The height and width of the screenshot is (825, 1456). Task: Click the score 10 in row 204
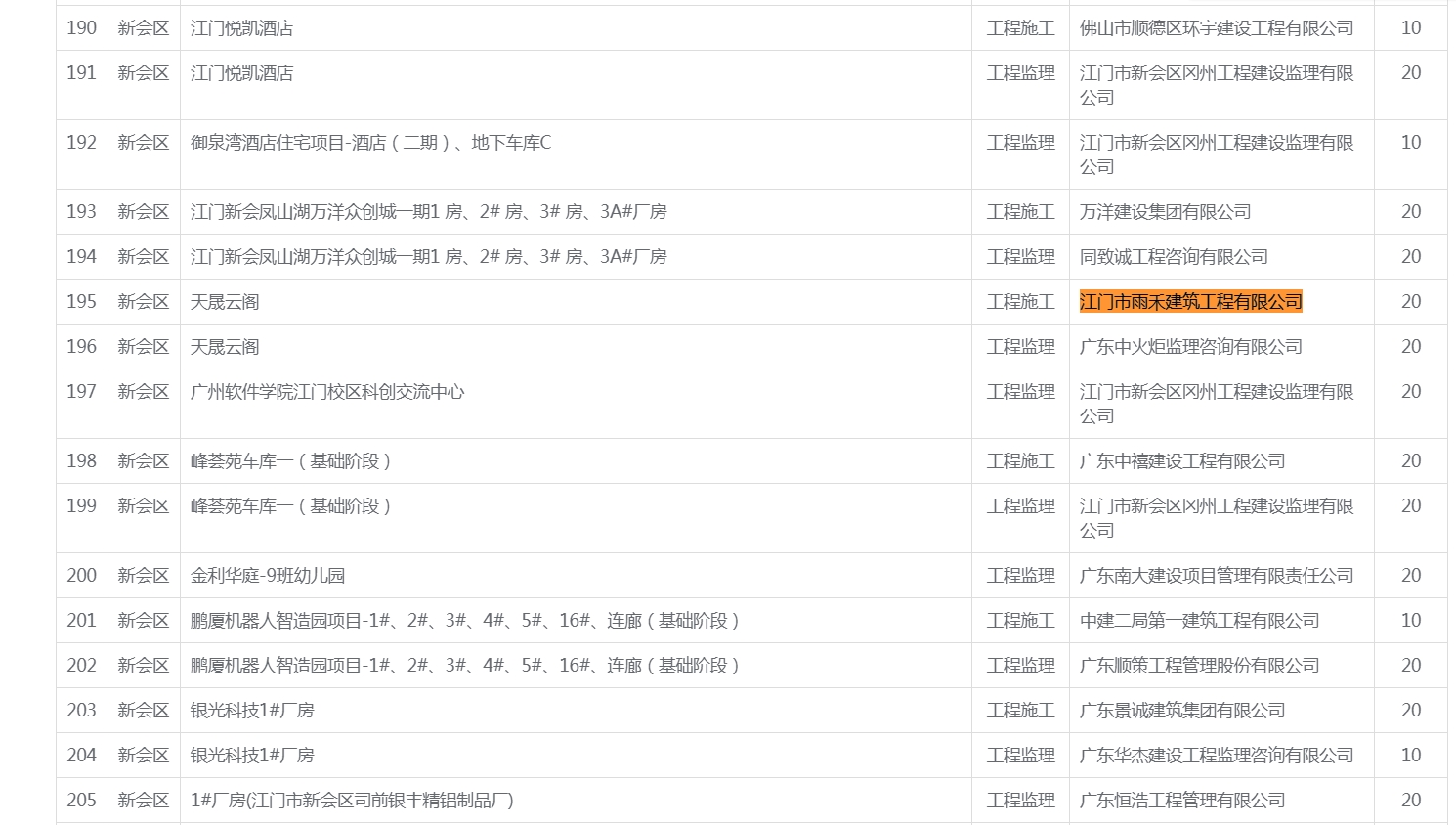coord(1410,756)
